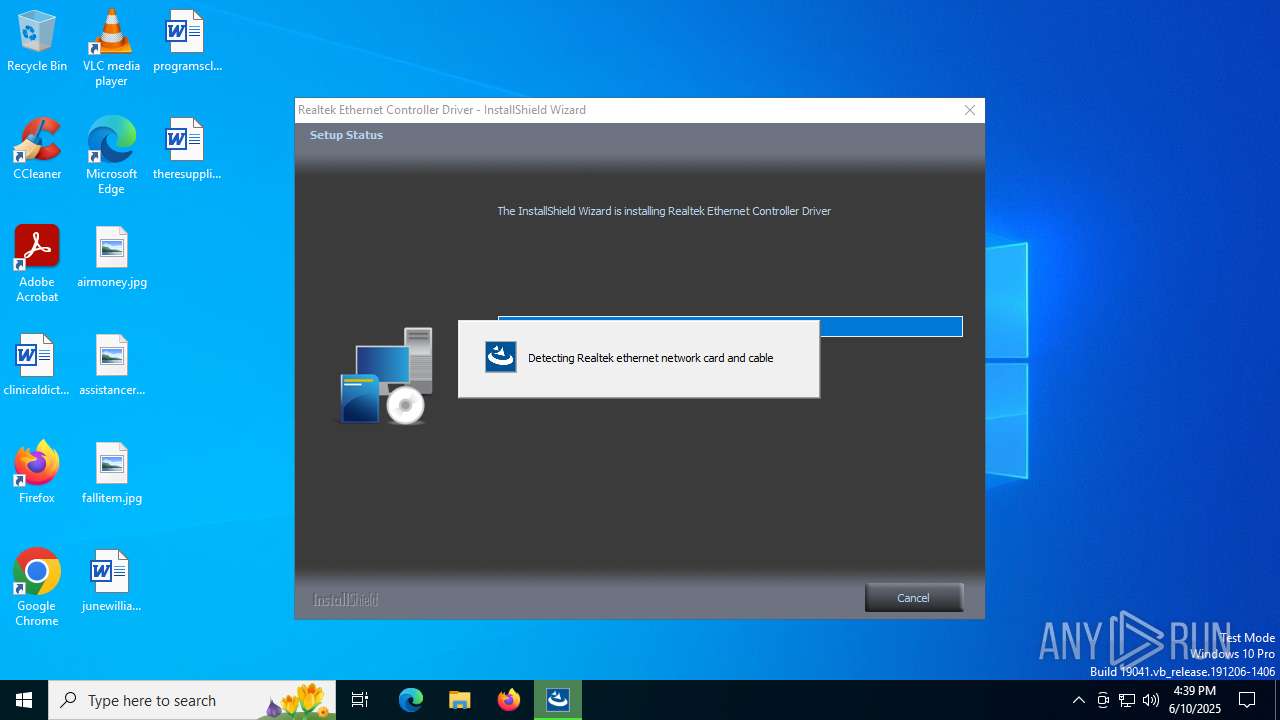Select the clinicaldict... Word document
This screenshot has width=1280, height=720.
point(37,366)
